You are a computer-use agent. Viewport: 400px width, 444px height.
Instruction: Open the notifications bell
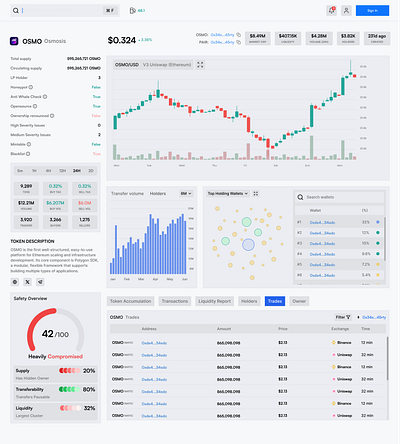point(332,11)
